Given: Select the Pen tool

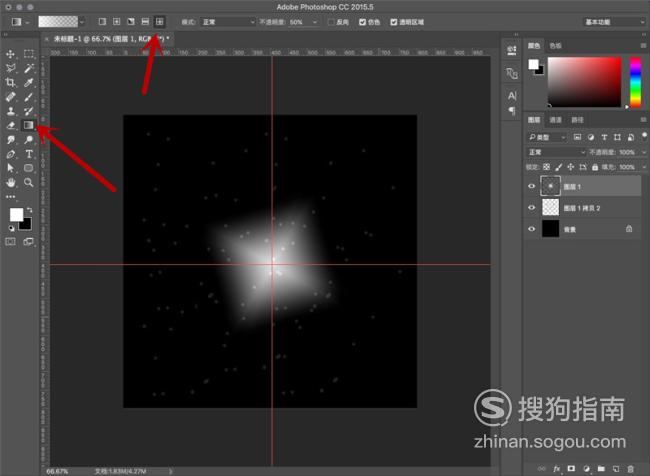Looking at the screenshot, I should point(11,154).
